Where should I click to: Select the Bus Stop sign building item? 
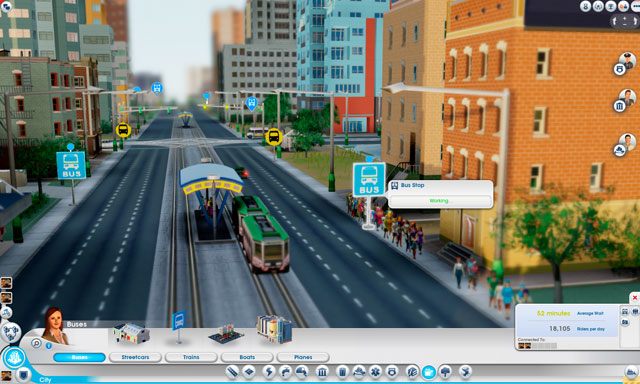point(178,326)
